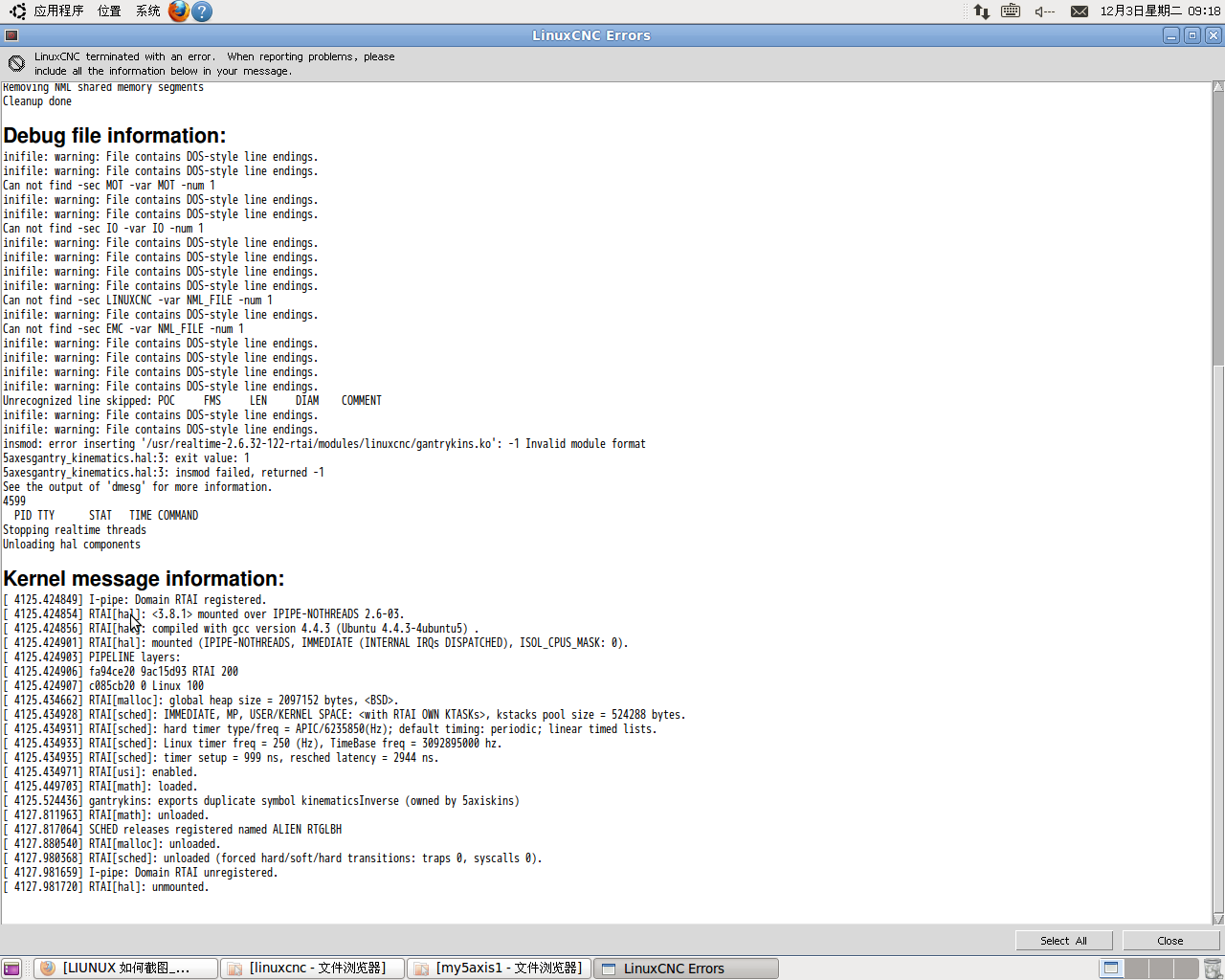Image resolution: width=1225 pixels, height=980 pixels.
Task: Click 'See the output of dmesg' line
Action: pos(138,487)
